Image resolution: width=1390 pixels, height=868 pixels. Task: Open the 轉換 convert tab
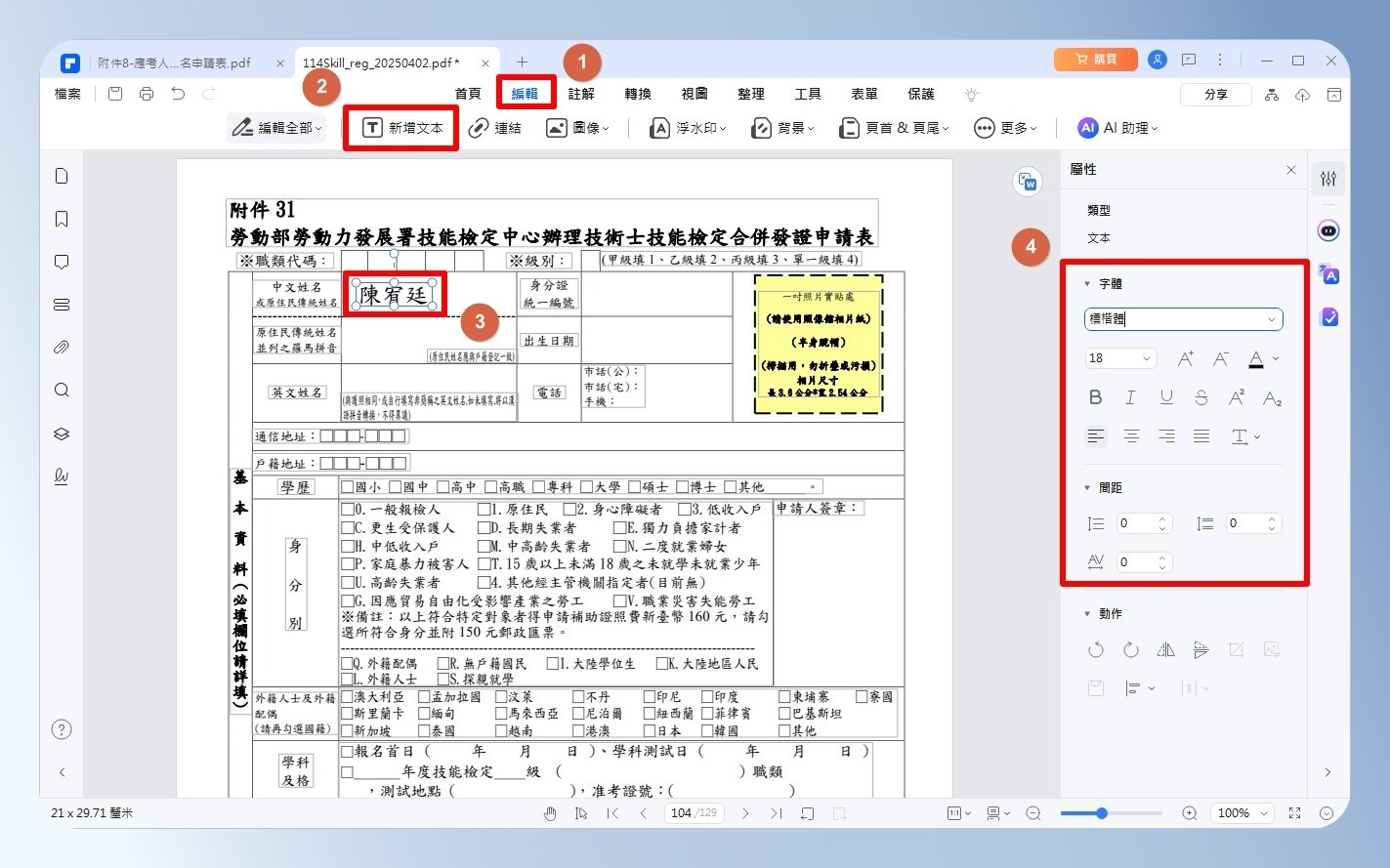[638, 94]
